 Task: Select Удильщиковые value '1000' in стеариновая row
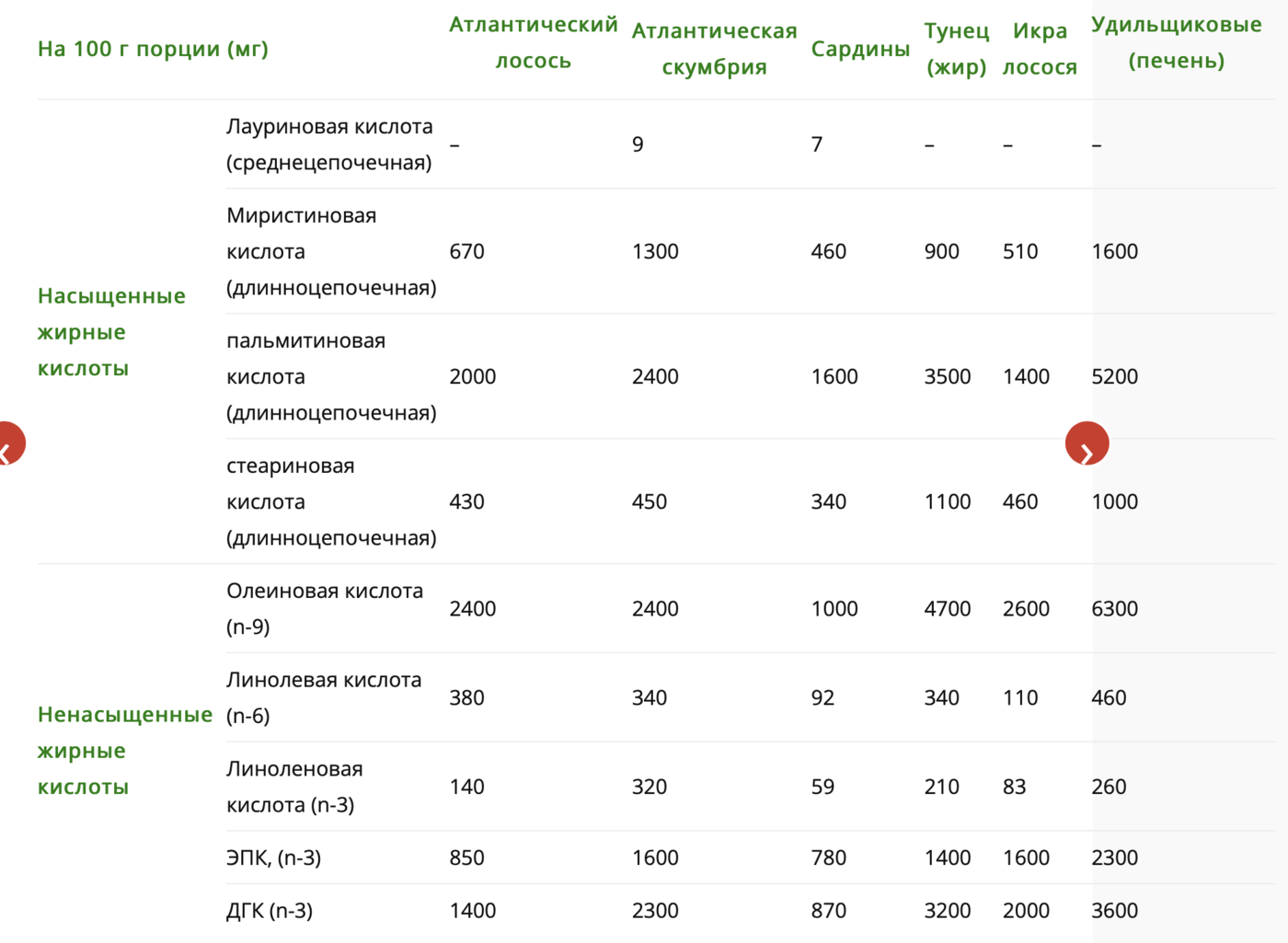[1115, 501]
